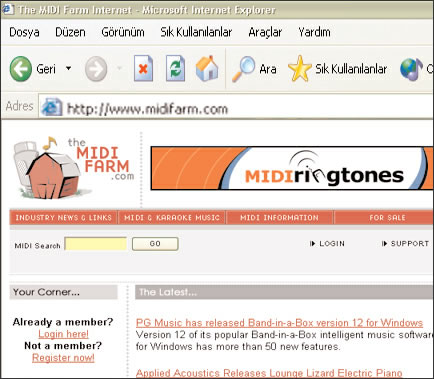This screenshot has width=434, height=379.
Task: Click the 'Adres' label text
Action: (19, 106)
